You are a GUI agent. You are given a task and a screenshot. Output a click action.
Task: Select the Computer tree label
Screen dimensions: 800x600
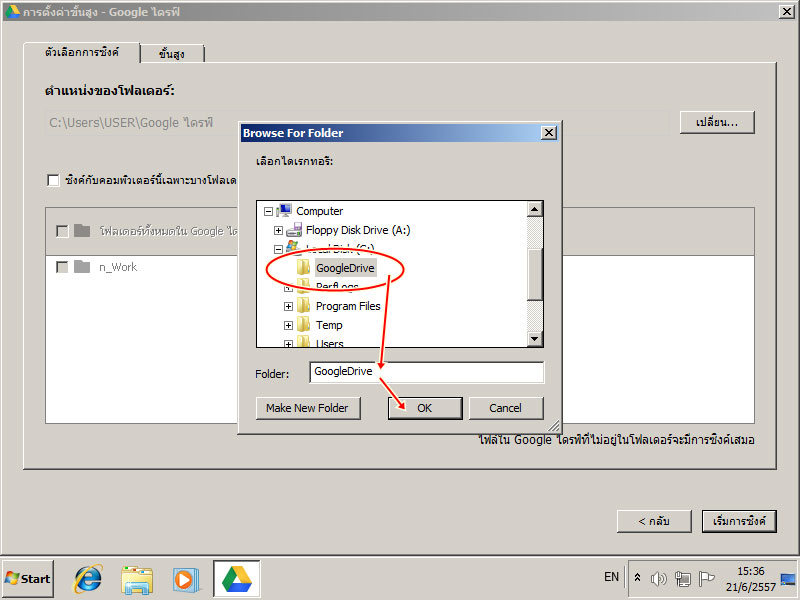(319, 211)
